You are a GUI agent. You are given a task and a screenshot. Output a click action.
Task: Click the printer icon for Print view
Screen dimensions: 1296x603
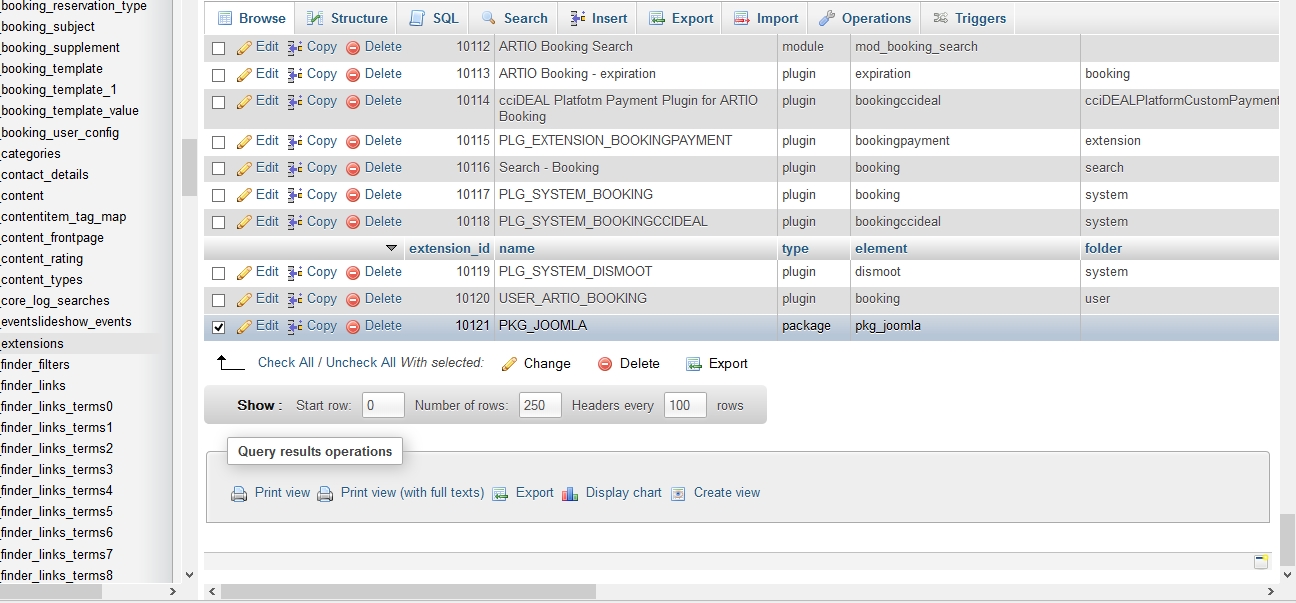(x=239, y=493)
